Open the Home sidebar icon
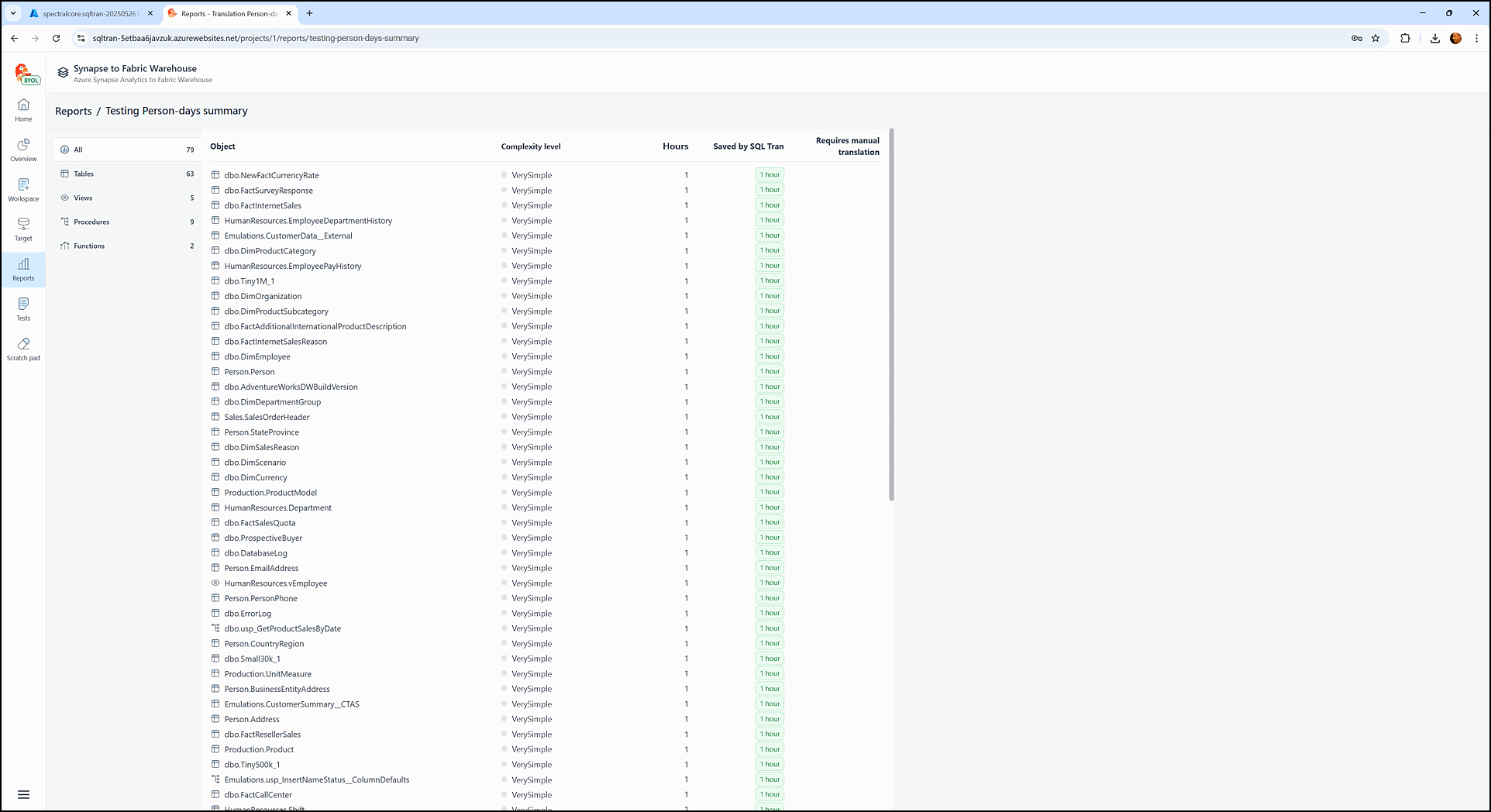Screen dimensions: 1491x812 point(23,110)
